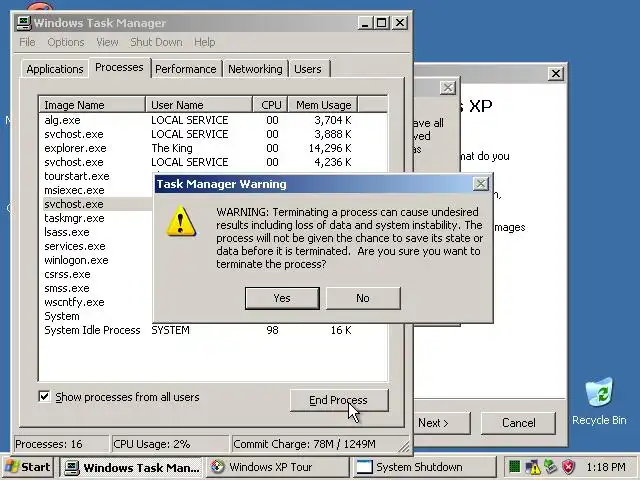Select the msiexec.exe process
The width and height of the screenshot is (640, 480).
pyautogui.click(x=74, y=190)
